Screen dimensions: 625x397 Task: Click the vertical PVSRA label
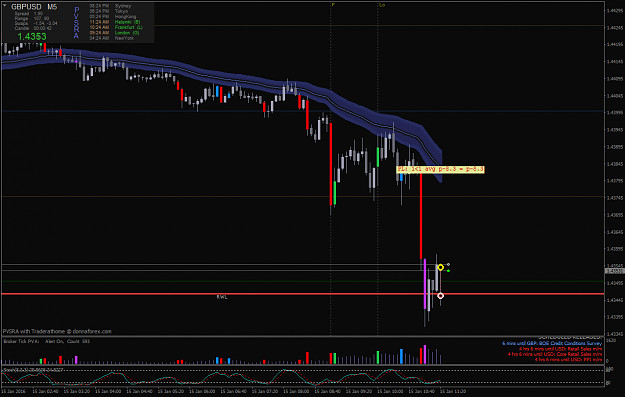pyautogui.click(x=76, y=23)
